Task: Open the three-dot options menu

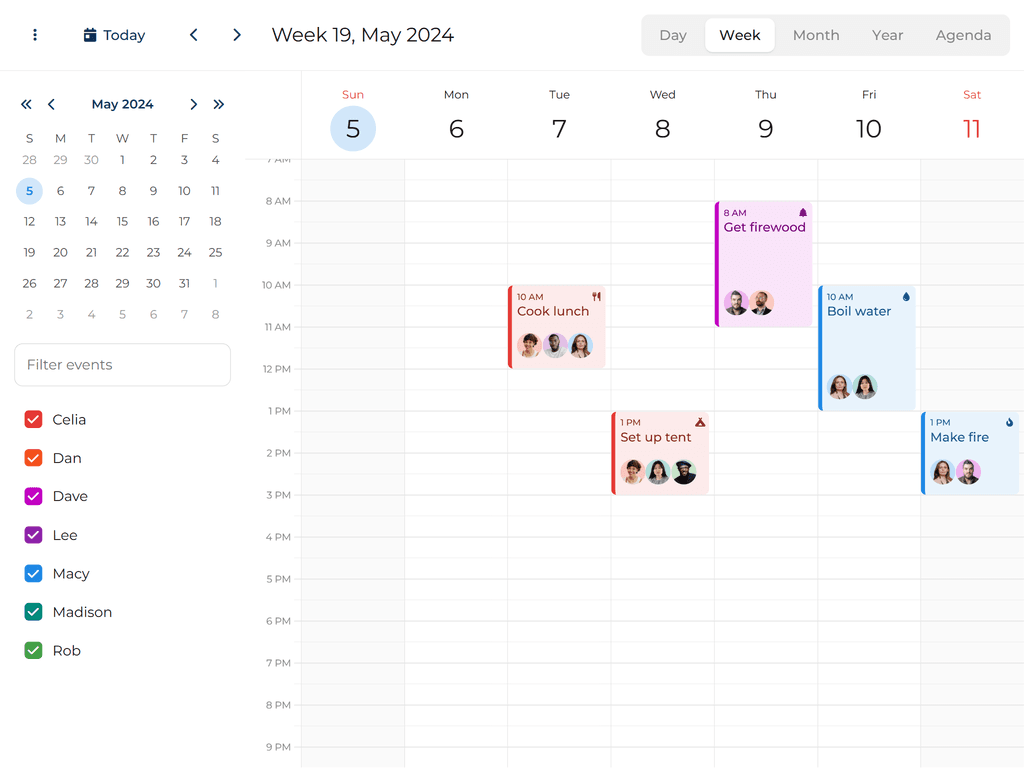Action: point(35,35)
